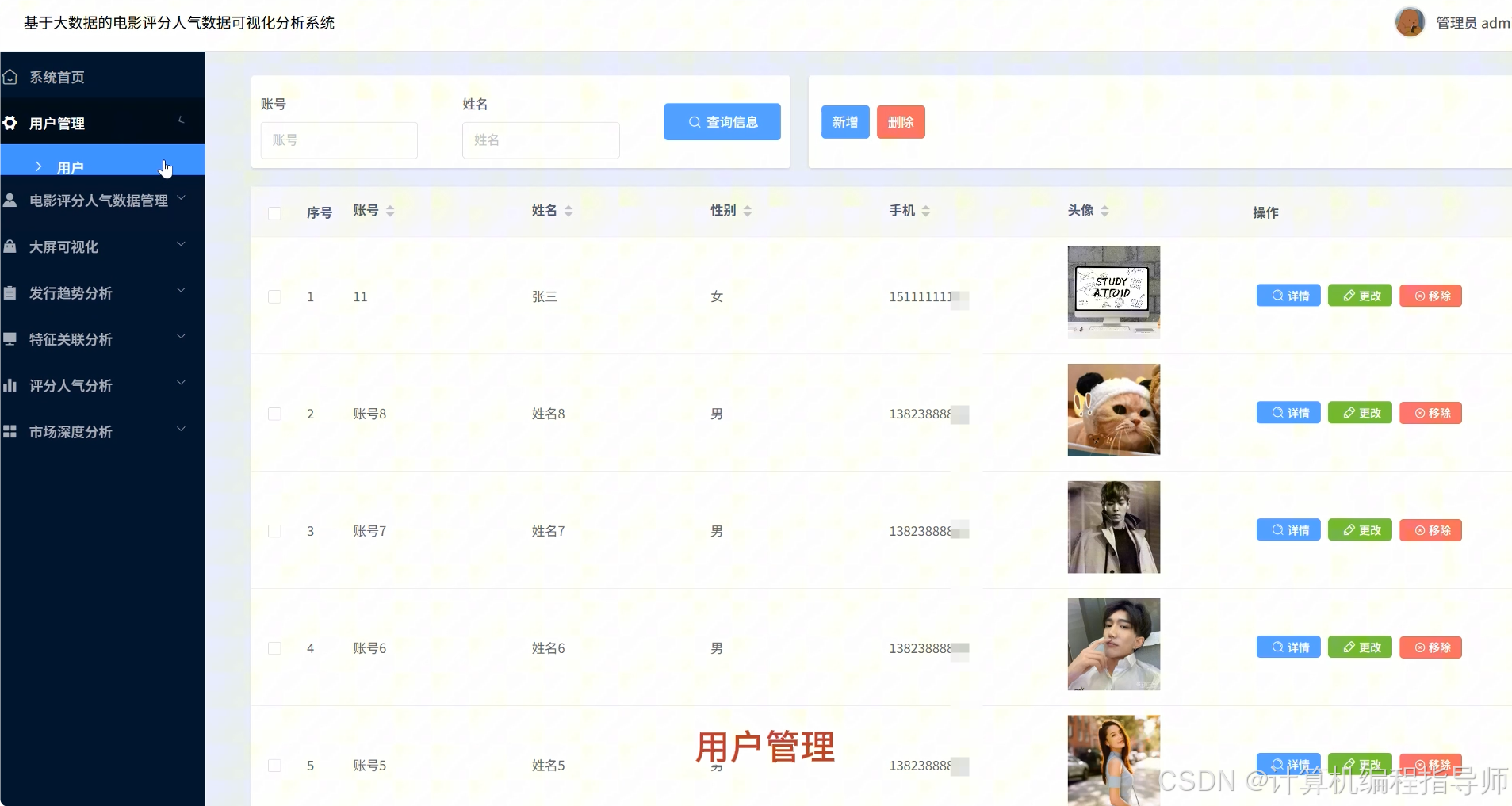Select the 系统首页 home icon in sidebar
1512x806 pixels.
pyautogui.click(x=11, y=76)
